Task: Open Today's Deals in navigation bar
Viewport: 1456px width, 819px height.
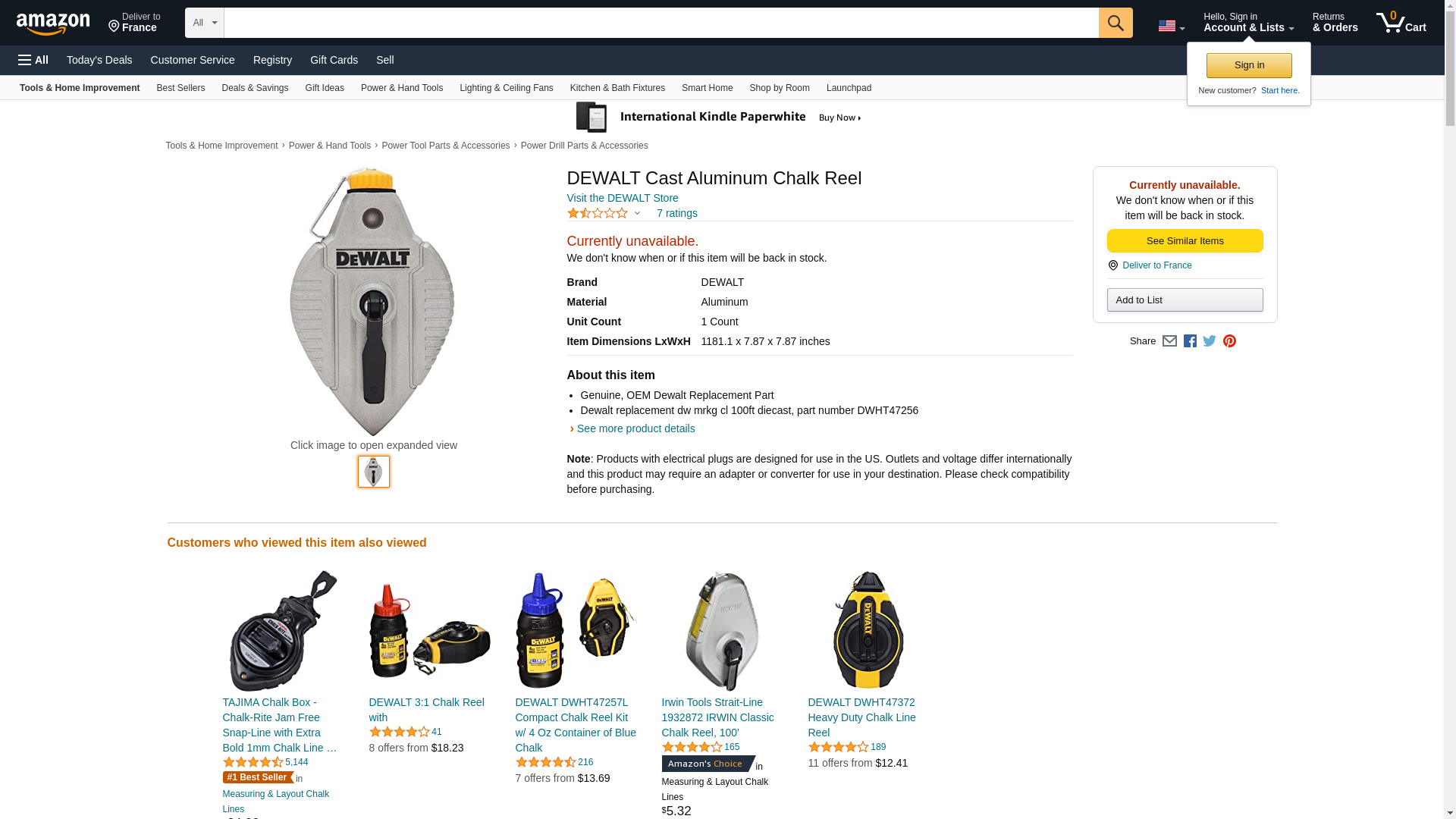Action: (99, 60)
